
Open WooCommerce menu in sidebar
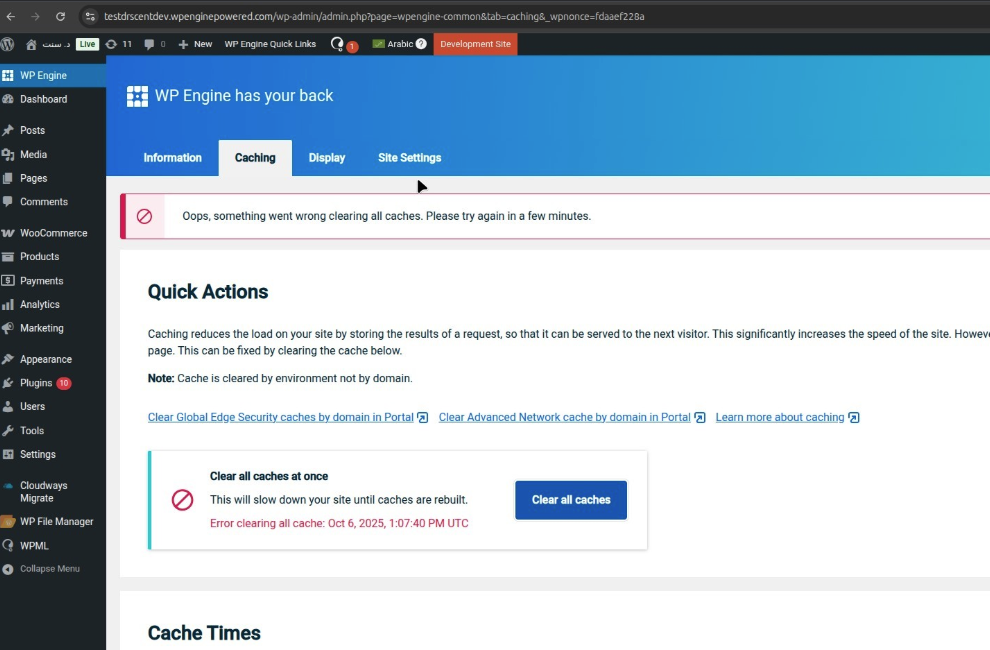53,233
